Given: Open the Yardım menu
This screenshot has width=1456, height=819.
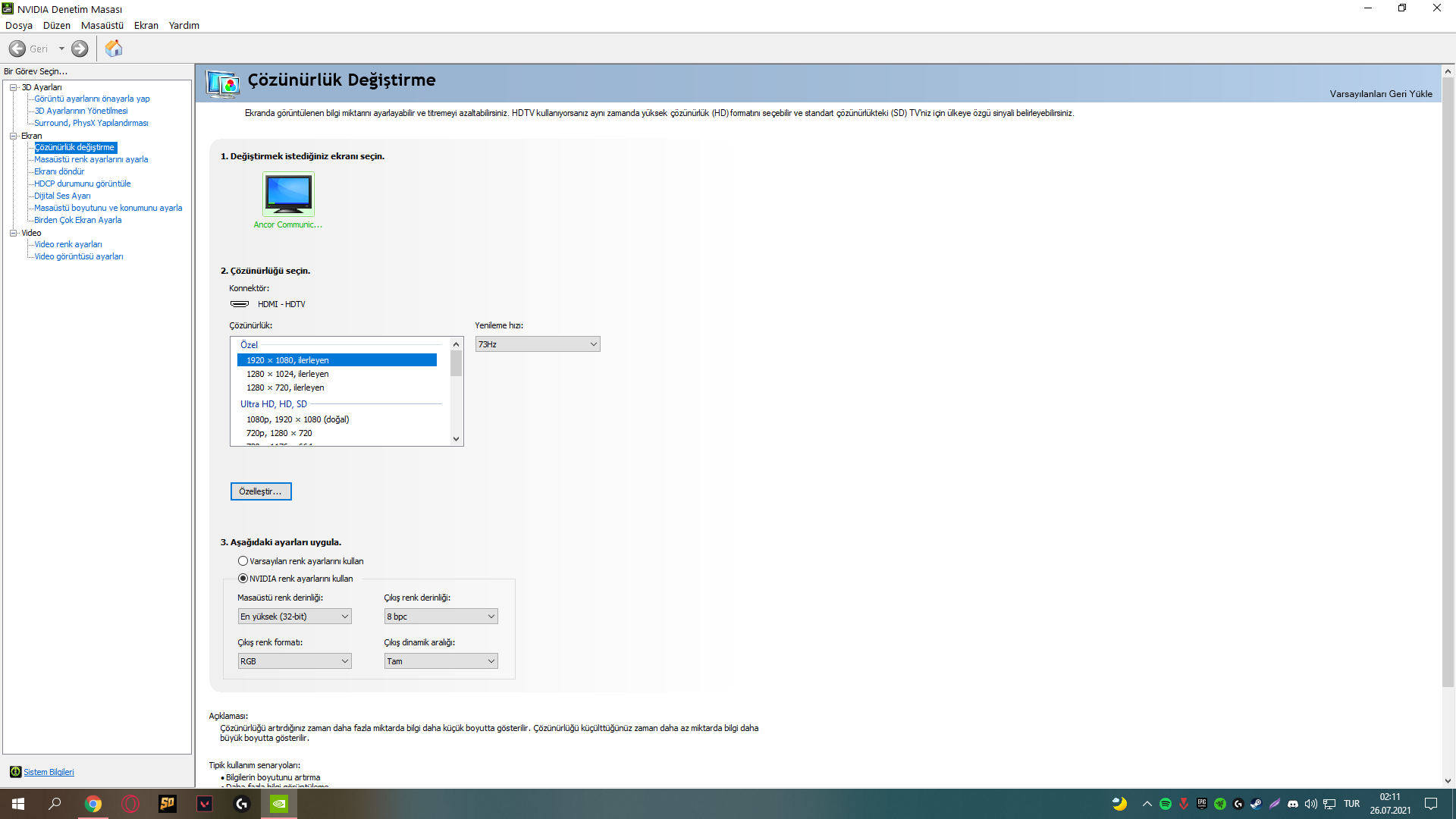Looking at the screenshot, I should 184,25.
